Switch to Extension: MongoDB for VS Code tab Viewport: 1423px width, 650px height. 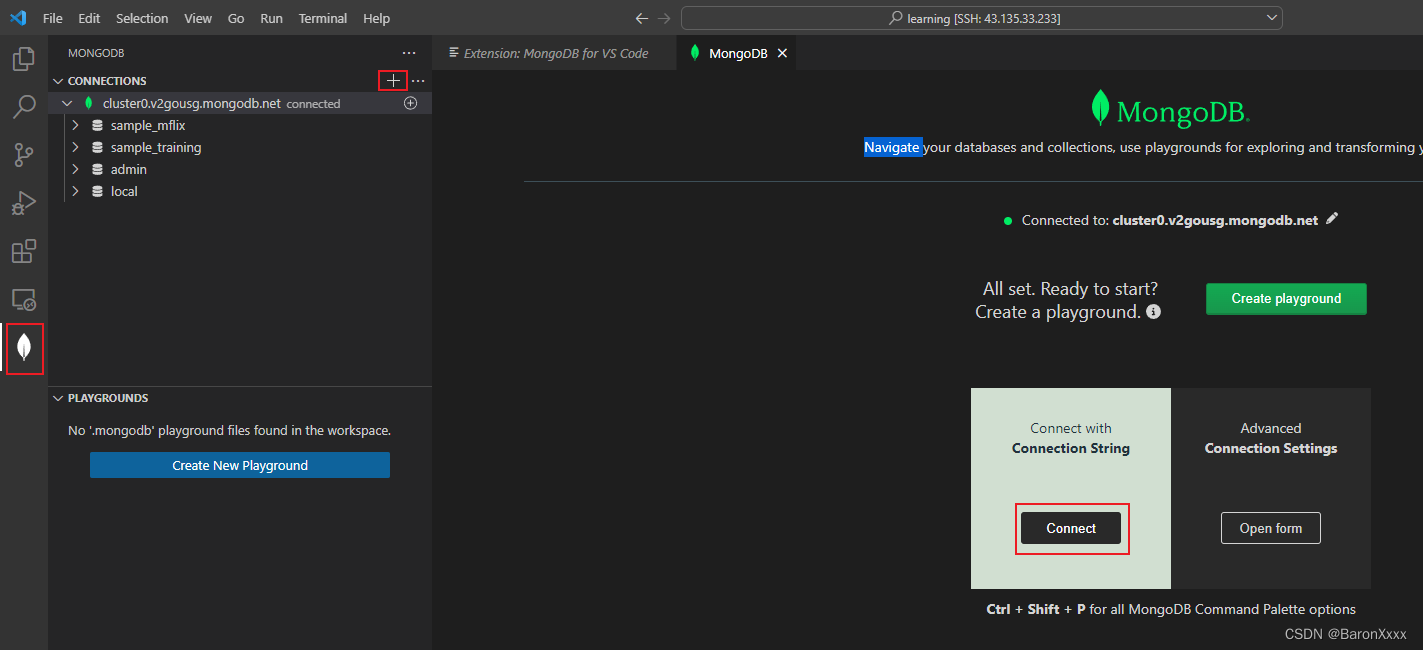555,53
